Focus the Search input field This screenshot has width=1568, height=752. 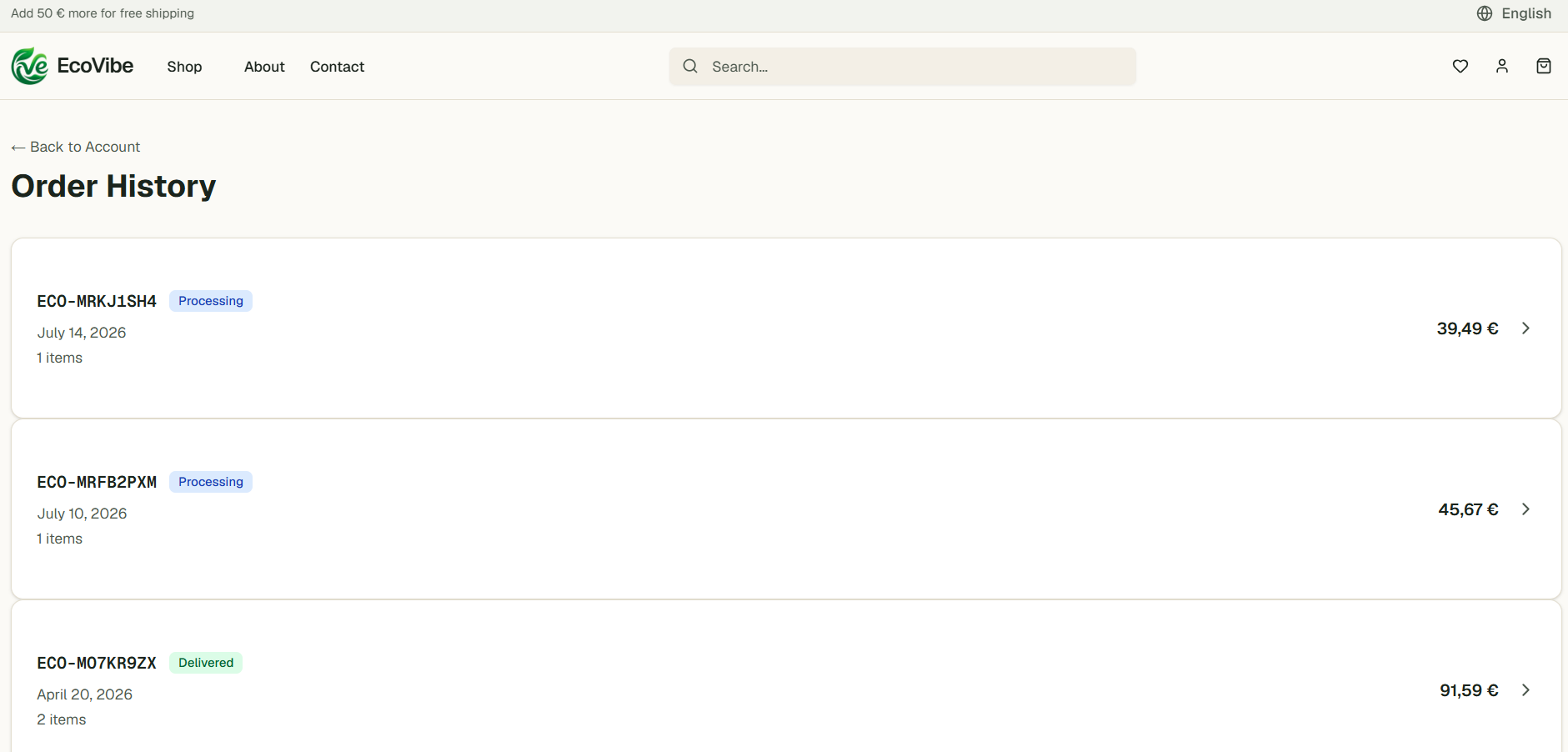(x=903, y=67)
